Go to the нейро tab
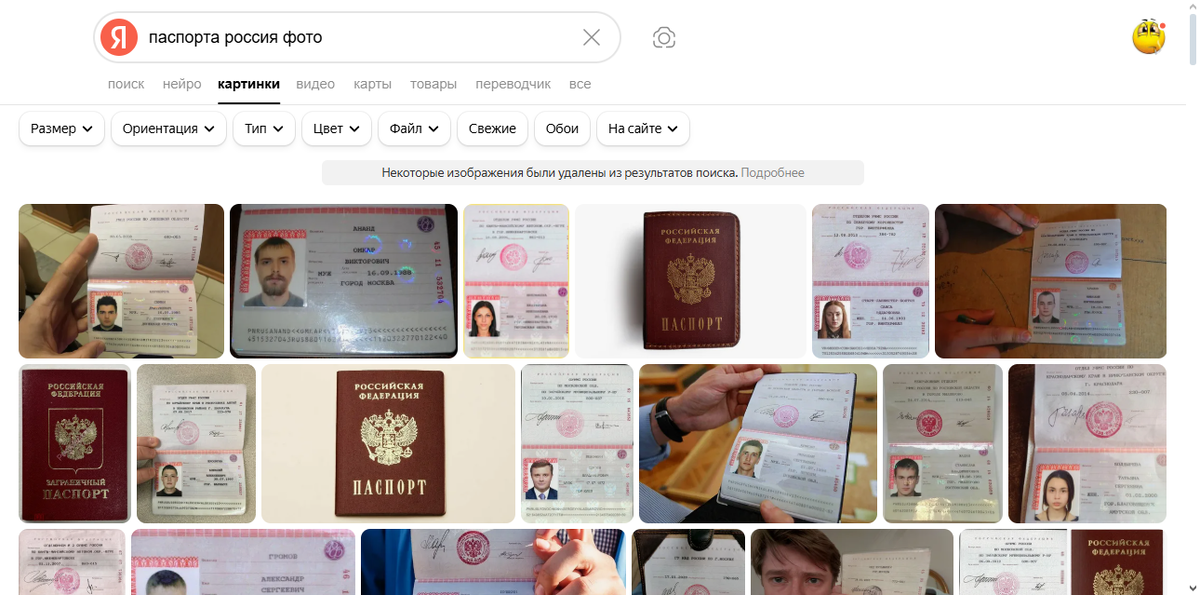Screen dimensions: 1200x595 click(182, 84)
